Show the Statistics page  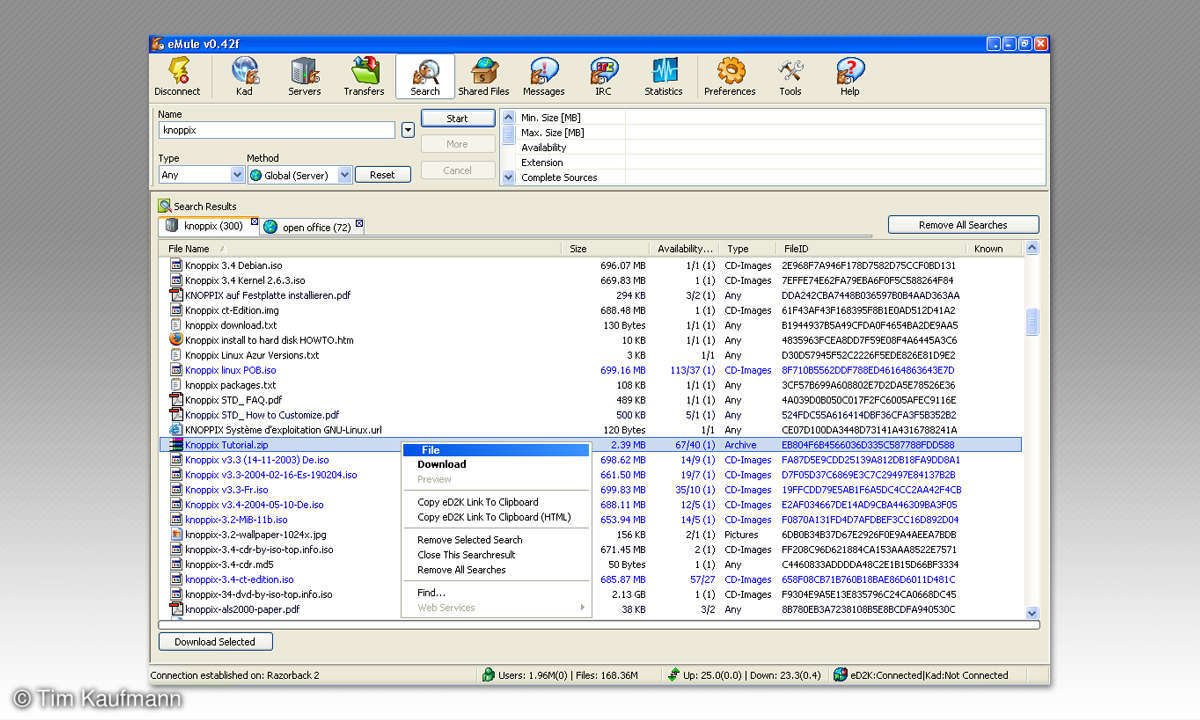tap(663, 77)
